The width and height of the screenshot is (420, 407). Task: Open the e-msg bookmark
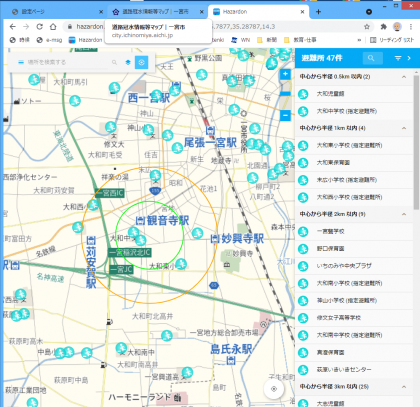coord(49,40)
